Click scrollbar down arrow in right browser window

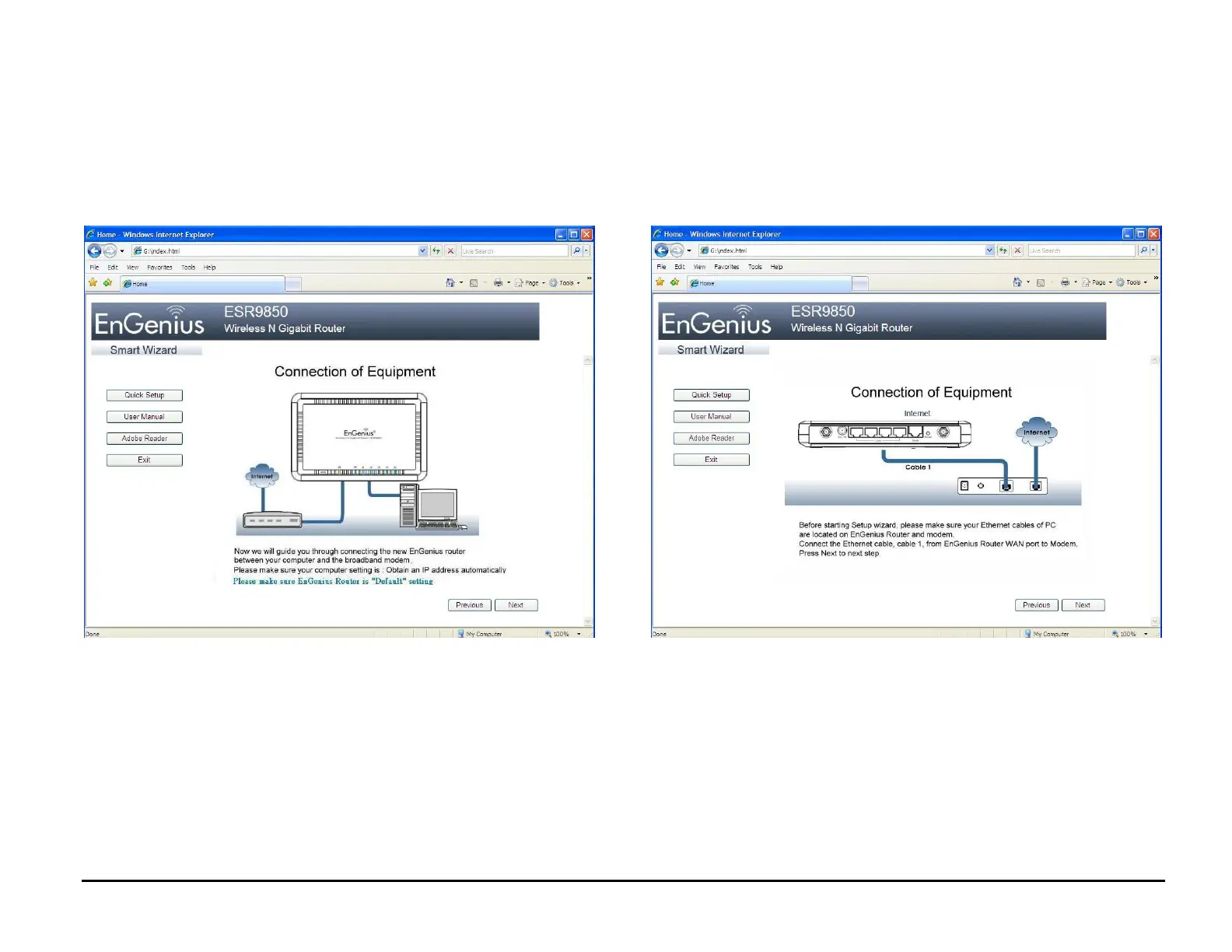coord(1155,622)
